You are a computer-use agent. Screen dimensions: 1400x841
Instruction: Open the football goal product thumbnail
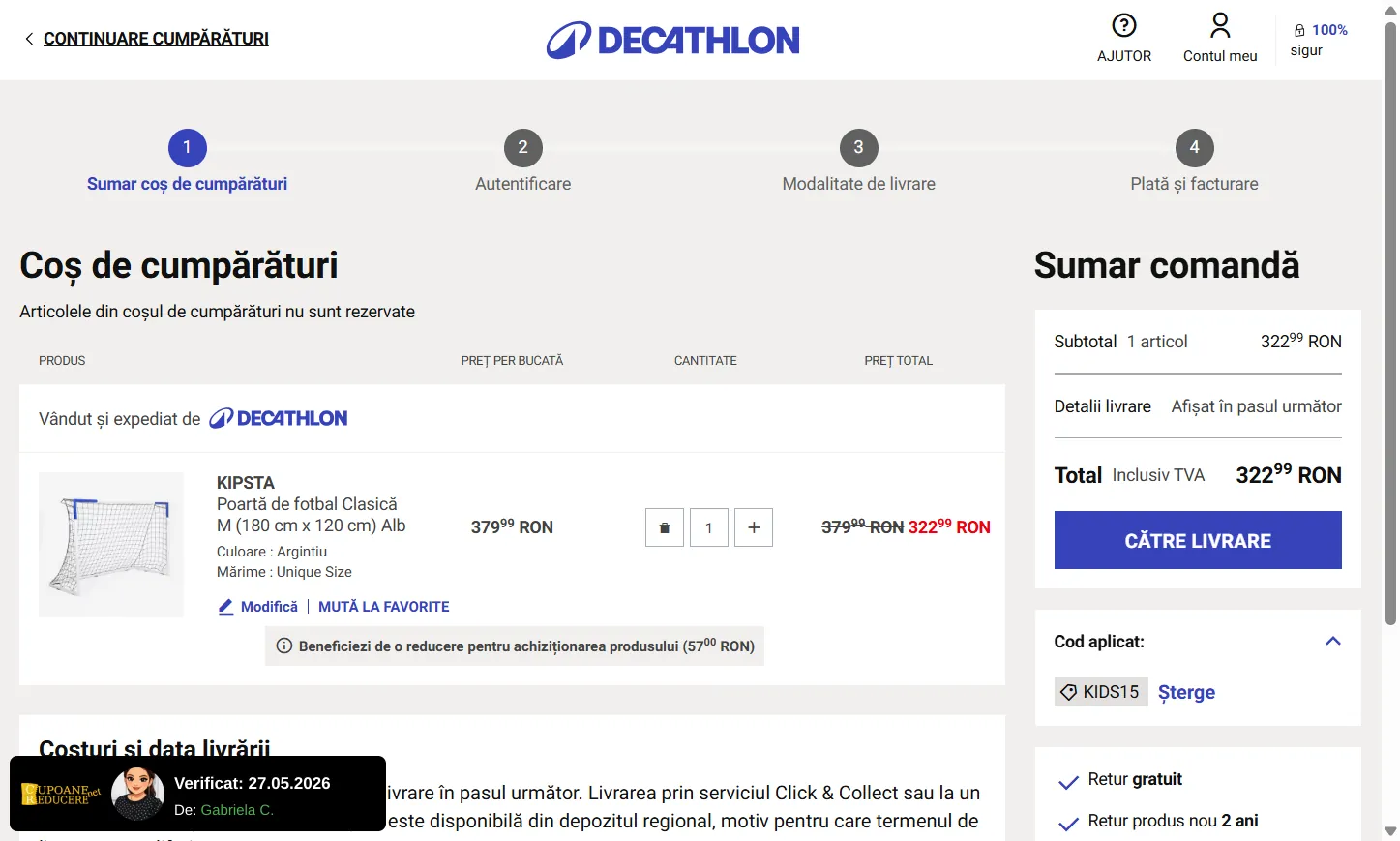click(x=111, y=545)
